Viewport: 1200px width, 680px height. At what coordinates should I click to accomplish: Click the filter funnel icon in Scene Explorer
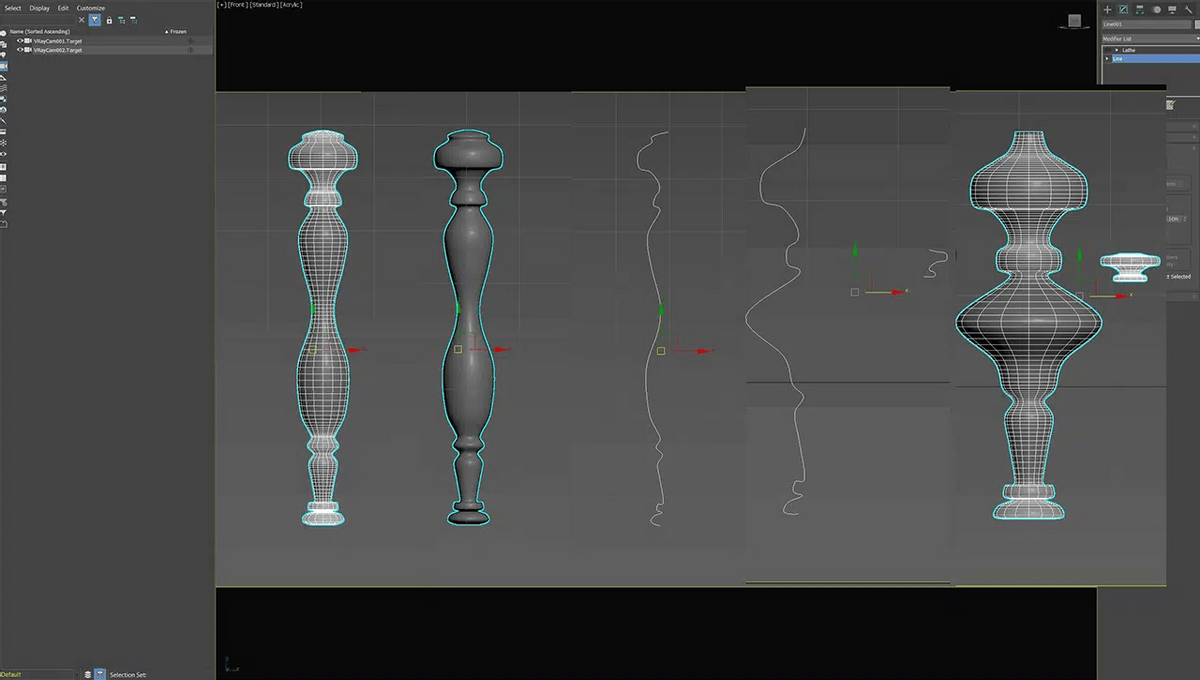click(94, 20)
